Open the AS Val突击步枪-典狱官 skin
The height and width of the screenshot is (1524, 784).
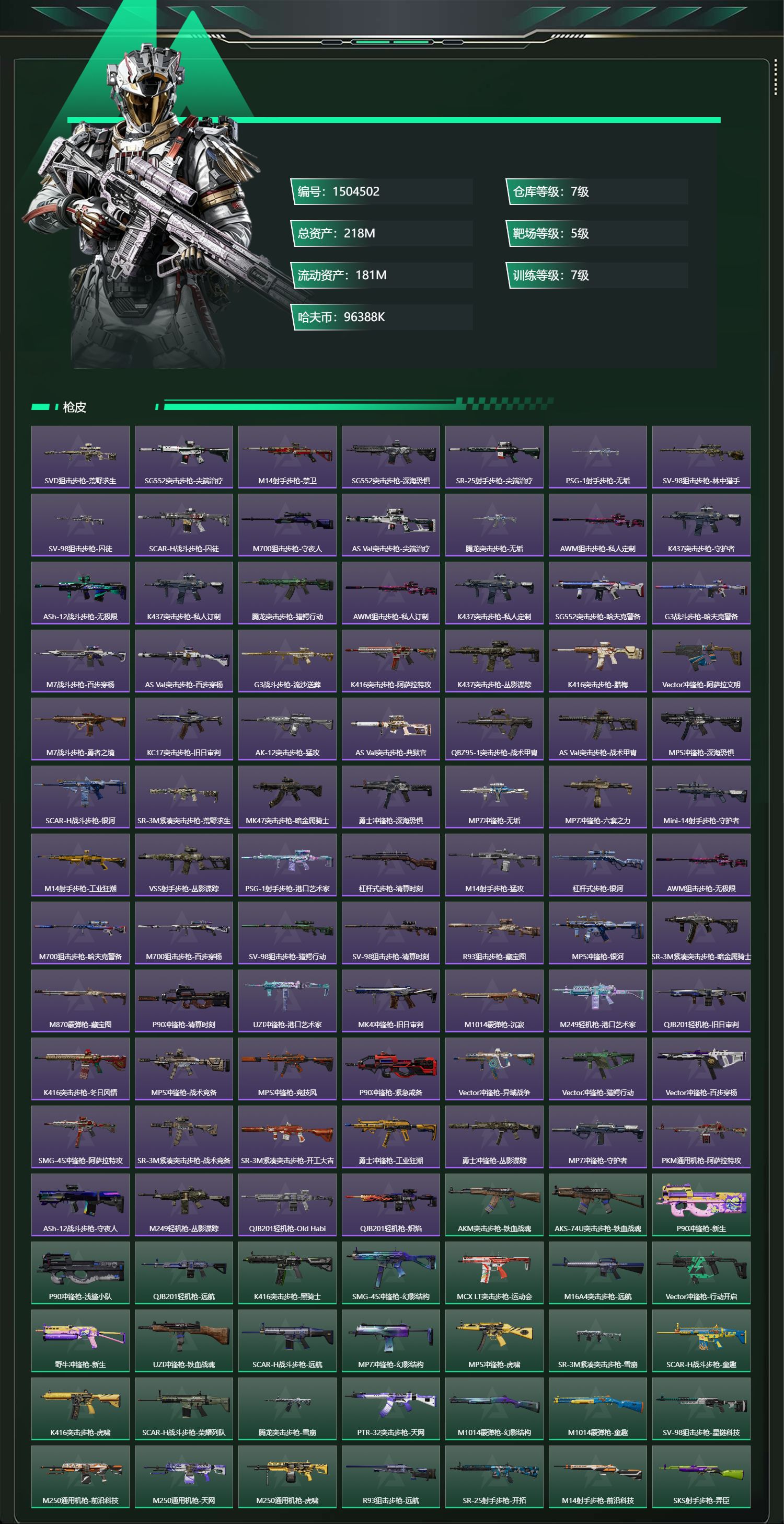(391, 729)
